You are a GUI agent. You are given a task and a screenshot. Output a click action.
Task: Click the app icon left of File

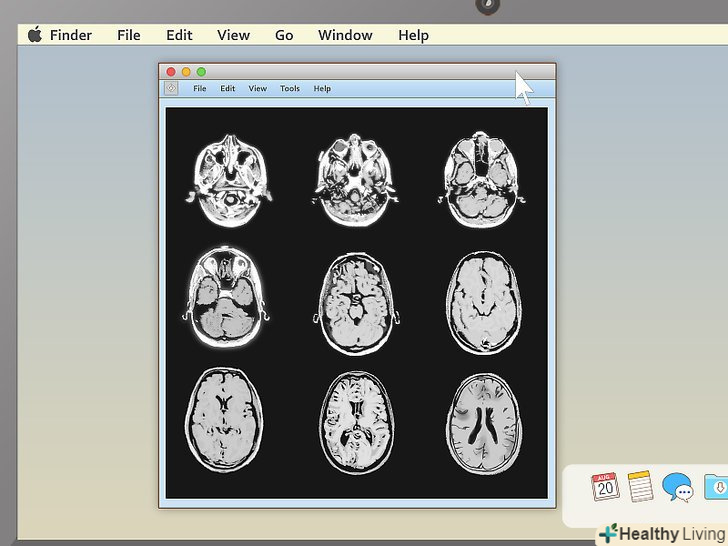pyautogui.click(x=171, y=88)
